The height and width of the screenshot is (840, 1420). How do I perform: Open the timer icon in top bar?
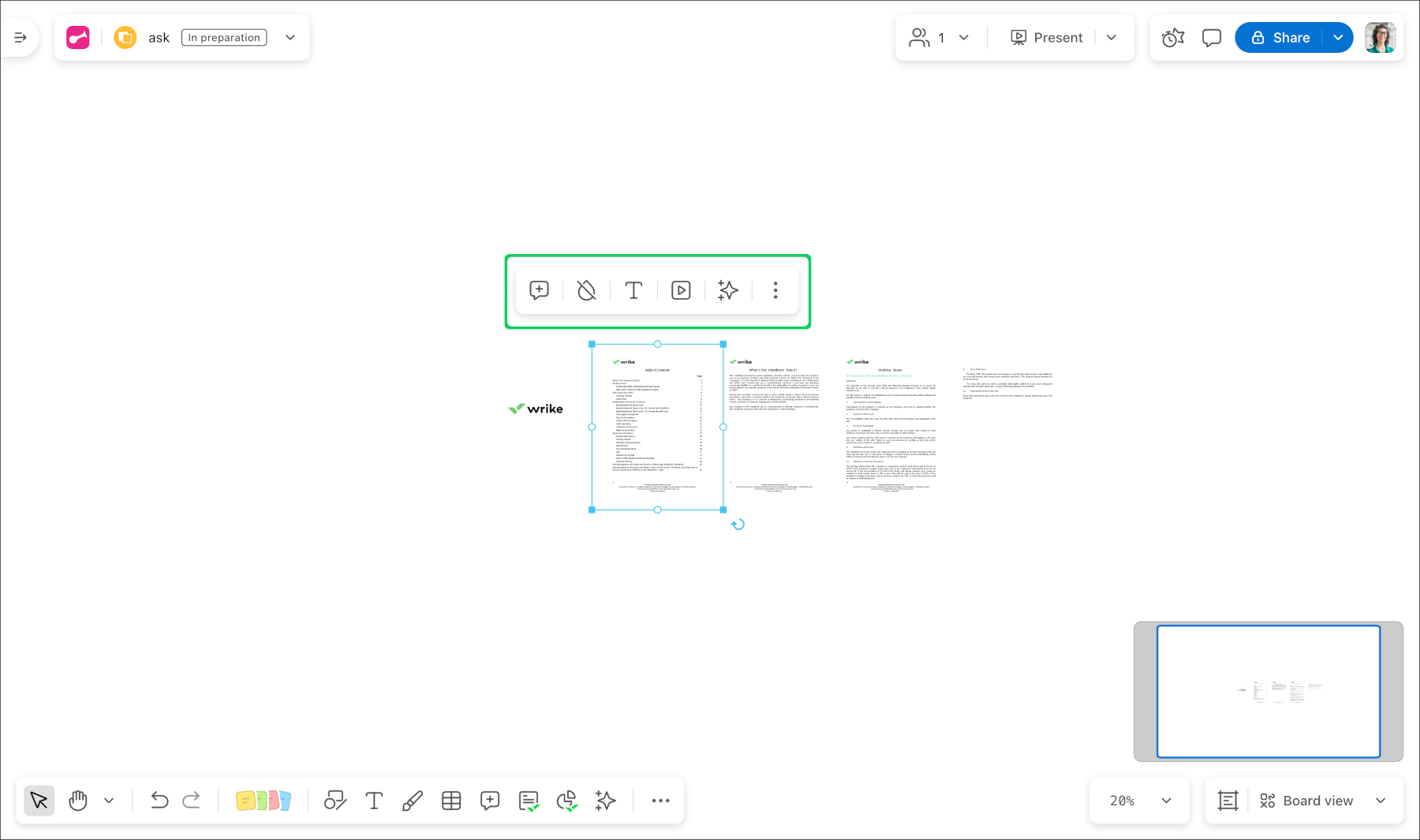click(x=1173, y=37)
